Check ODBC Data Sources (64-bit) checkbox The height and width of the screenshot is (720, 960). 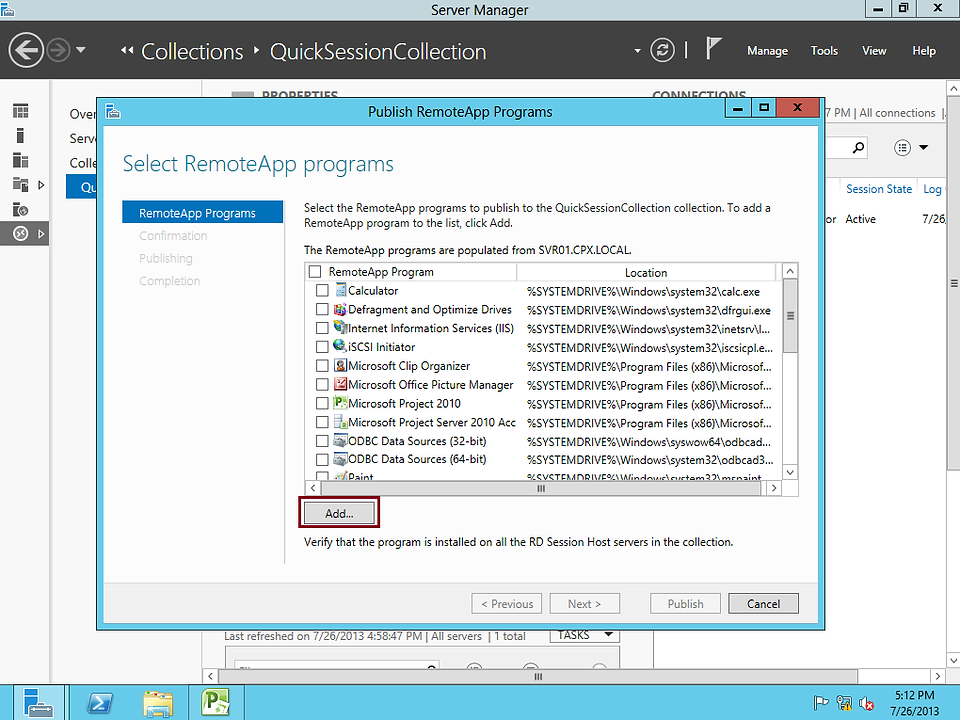(x=322, y=459)
